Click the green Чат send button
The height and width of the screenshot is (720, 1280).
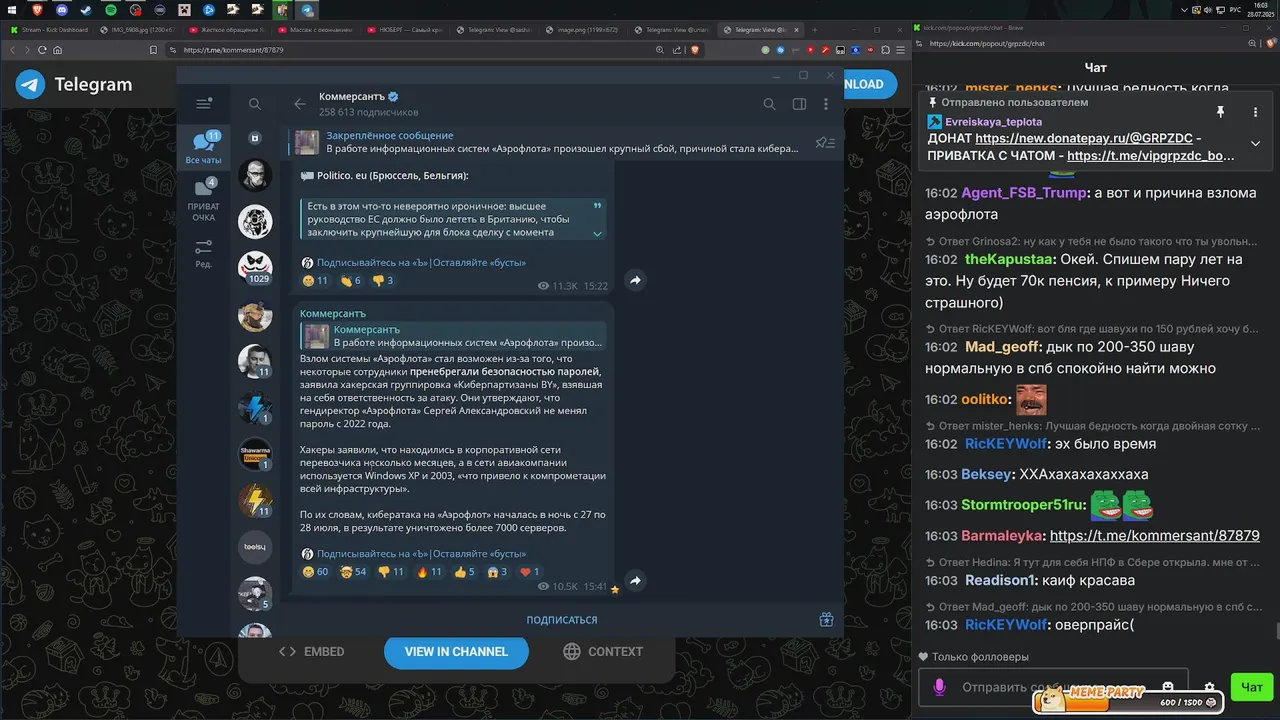coord(1251,687)
